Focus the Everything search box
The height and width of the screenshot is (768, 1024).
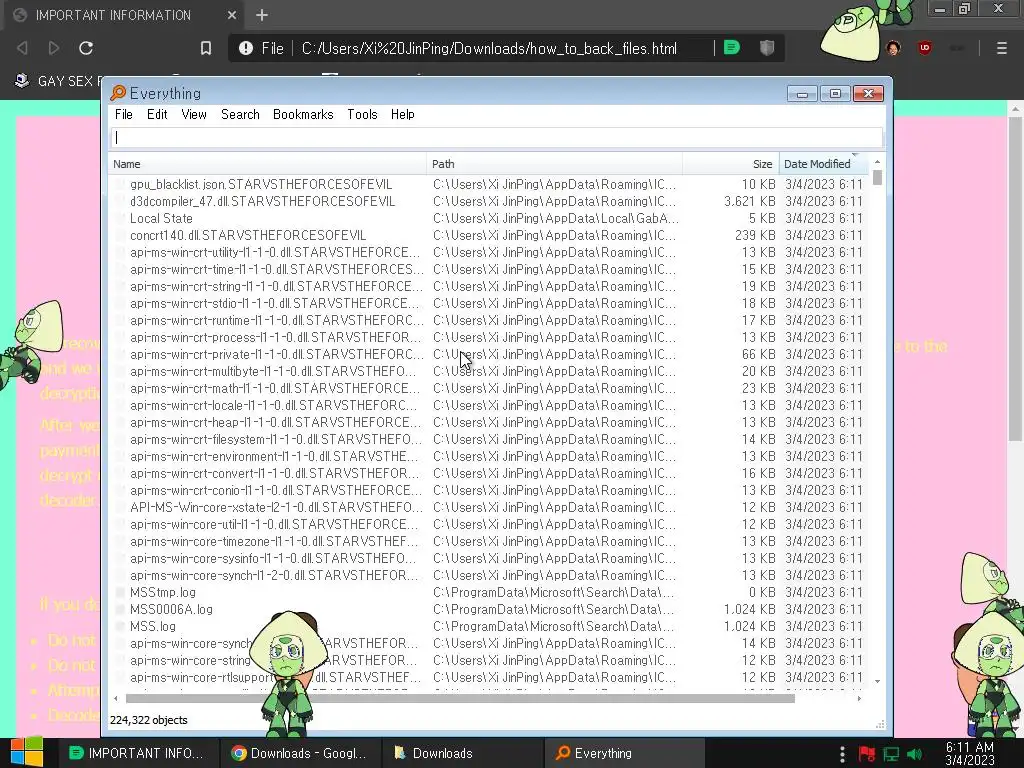(496, 138)
